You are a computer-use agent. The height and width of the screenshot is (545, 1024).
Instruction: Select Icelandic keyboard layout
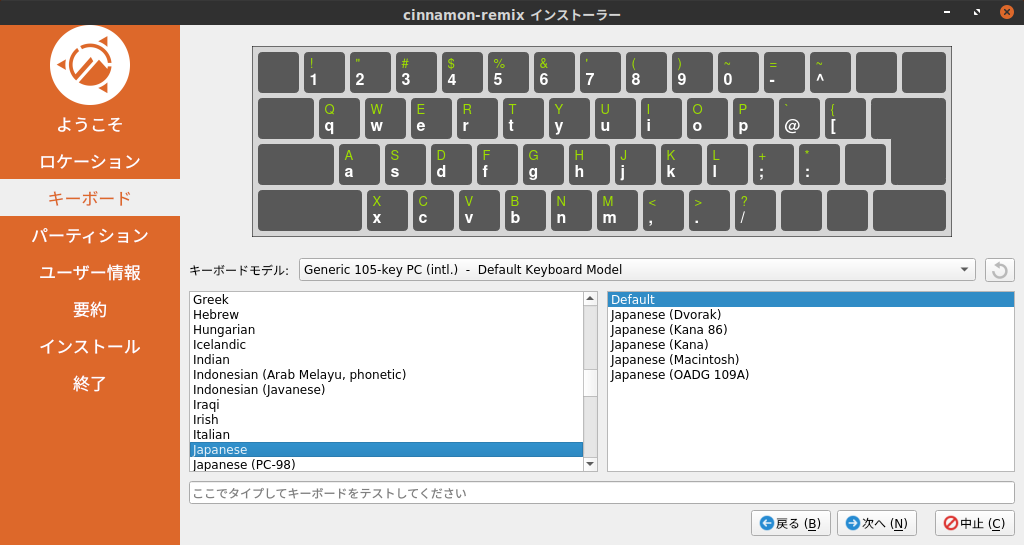click(x=386, y=345)
